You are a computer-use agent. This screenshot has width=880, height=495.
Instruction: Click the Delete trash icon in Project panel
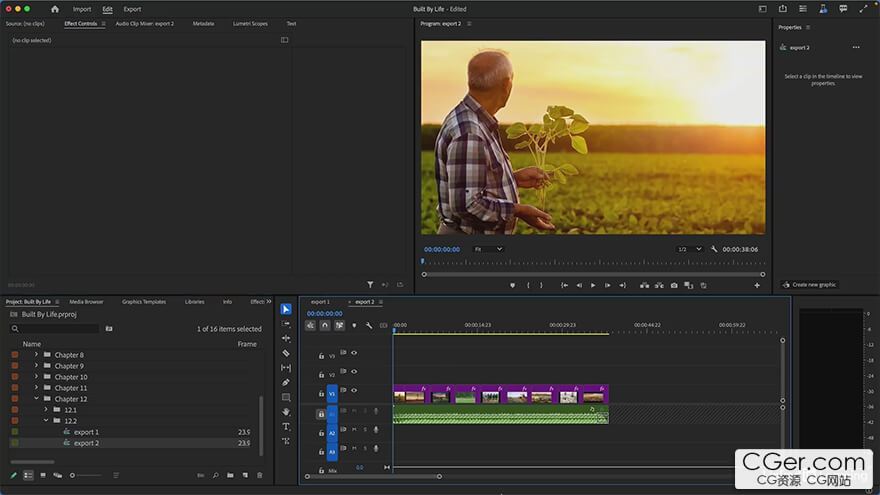click(x=260, y=475)
